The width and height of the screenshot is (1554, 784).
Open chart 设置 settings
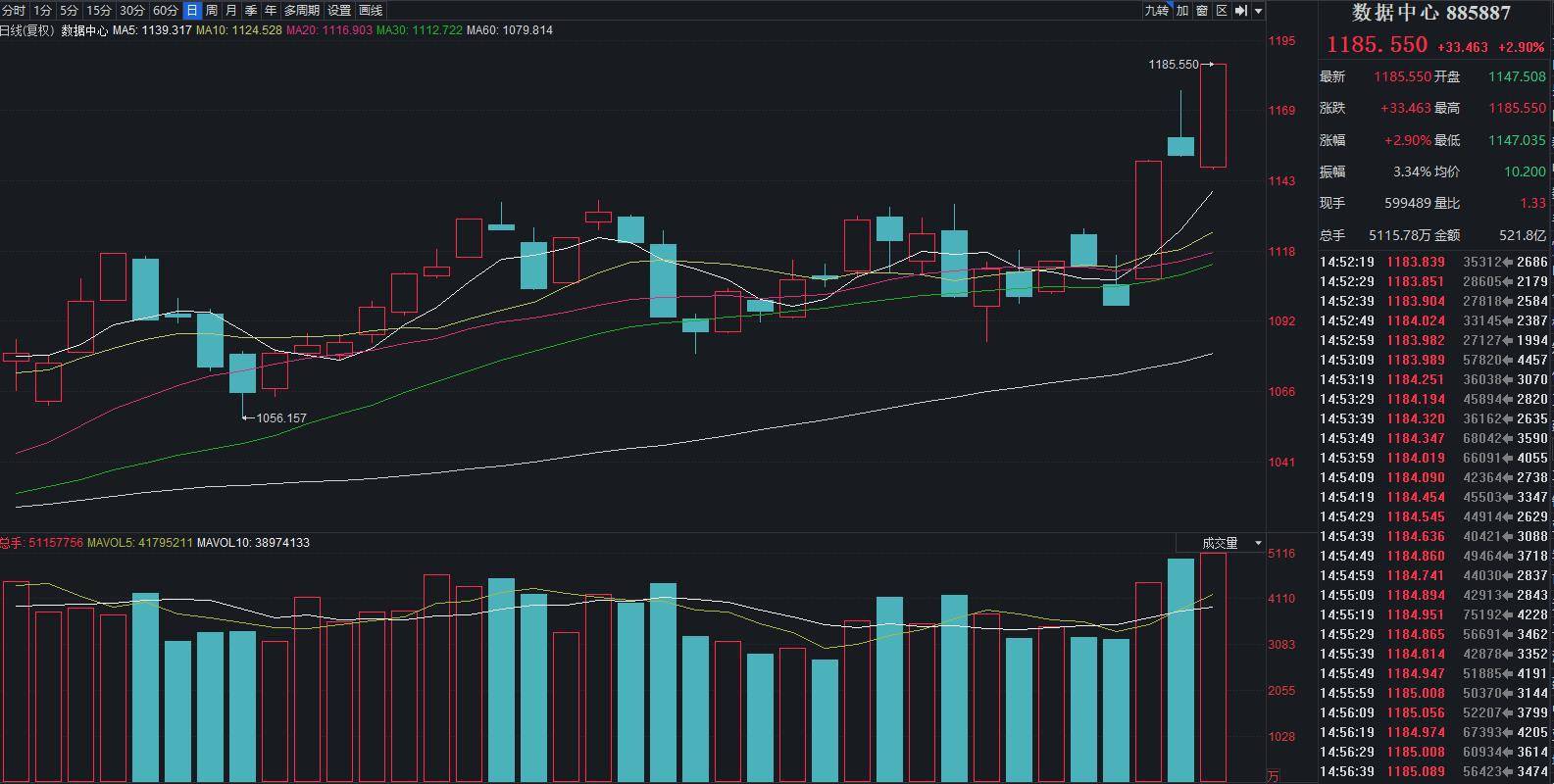pyautogui.click(x=339, y=10)
